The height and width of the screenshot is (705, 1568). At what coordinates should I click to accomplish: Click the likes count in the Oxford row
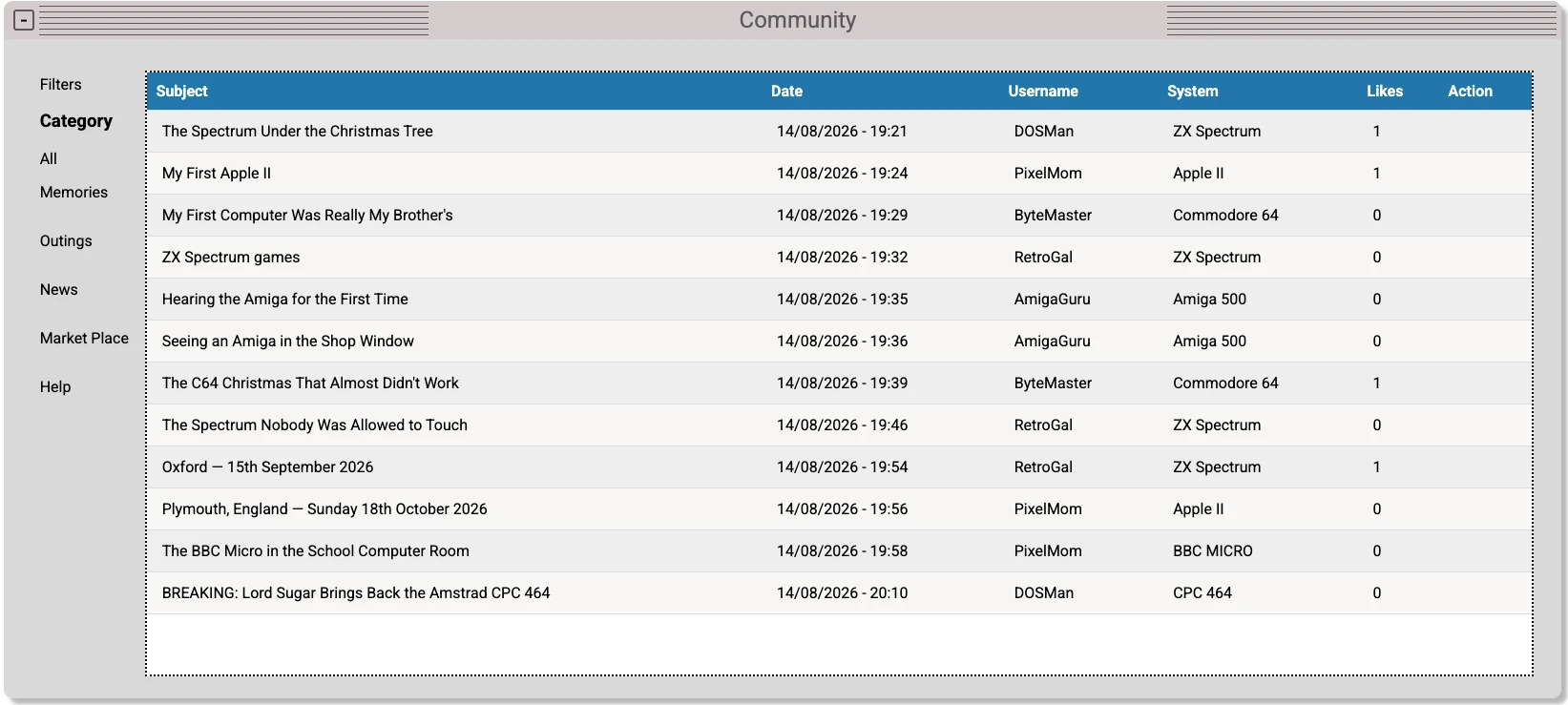click(x=1376, y=467)
